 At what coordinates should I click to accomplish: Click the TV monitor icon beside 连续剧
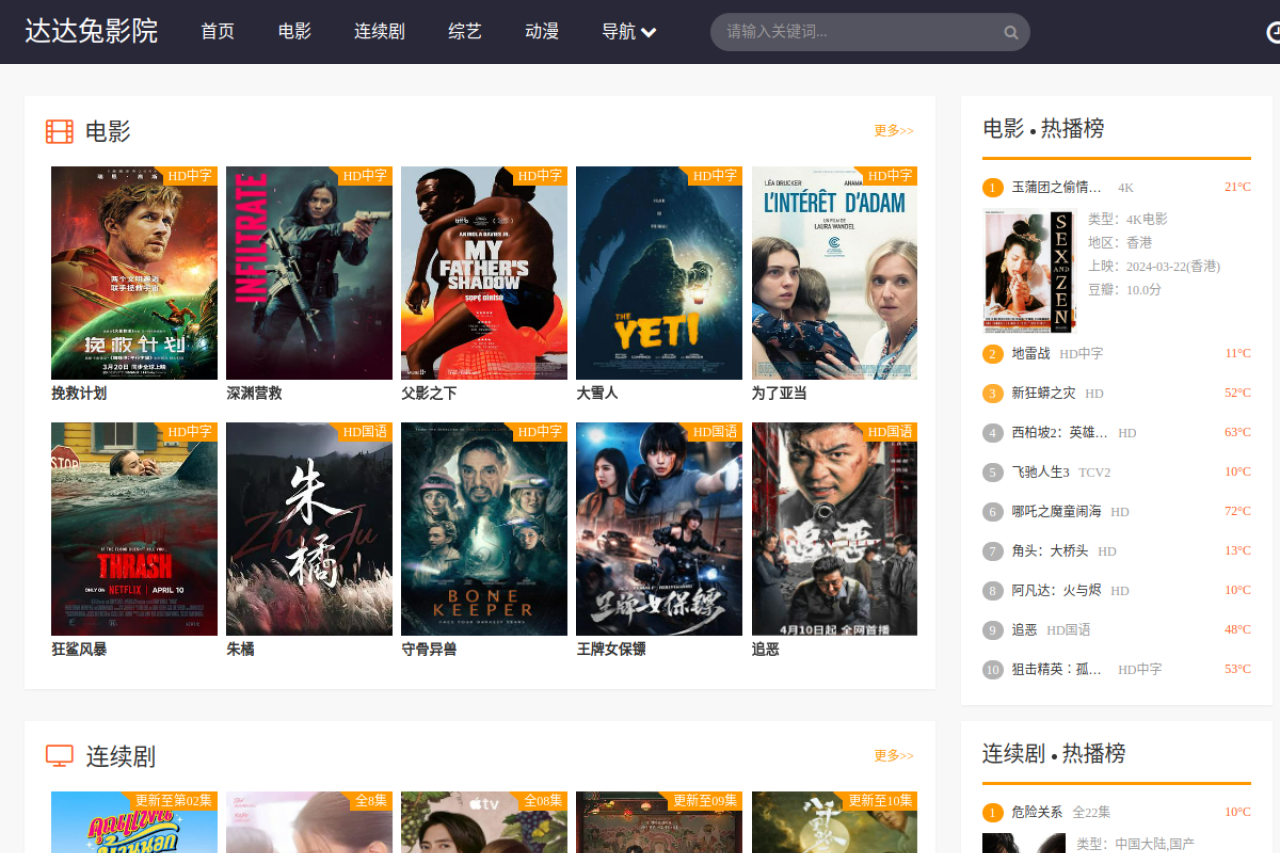60,756
